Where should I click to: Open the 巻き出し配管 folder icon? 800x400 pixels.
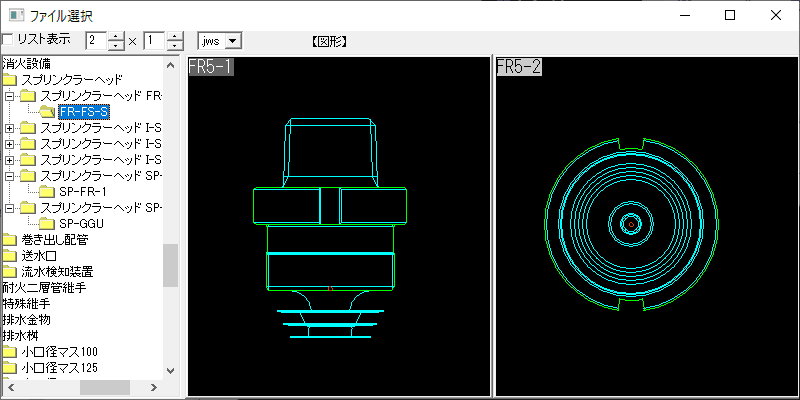tap(10, 239)
